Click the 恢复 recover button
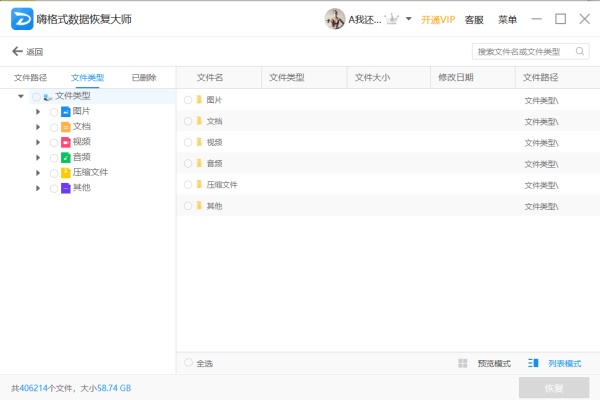 pyautogui.click(x=554, y=388)
